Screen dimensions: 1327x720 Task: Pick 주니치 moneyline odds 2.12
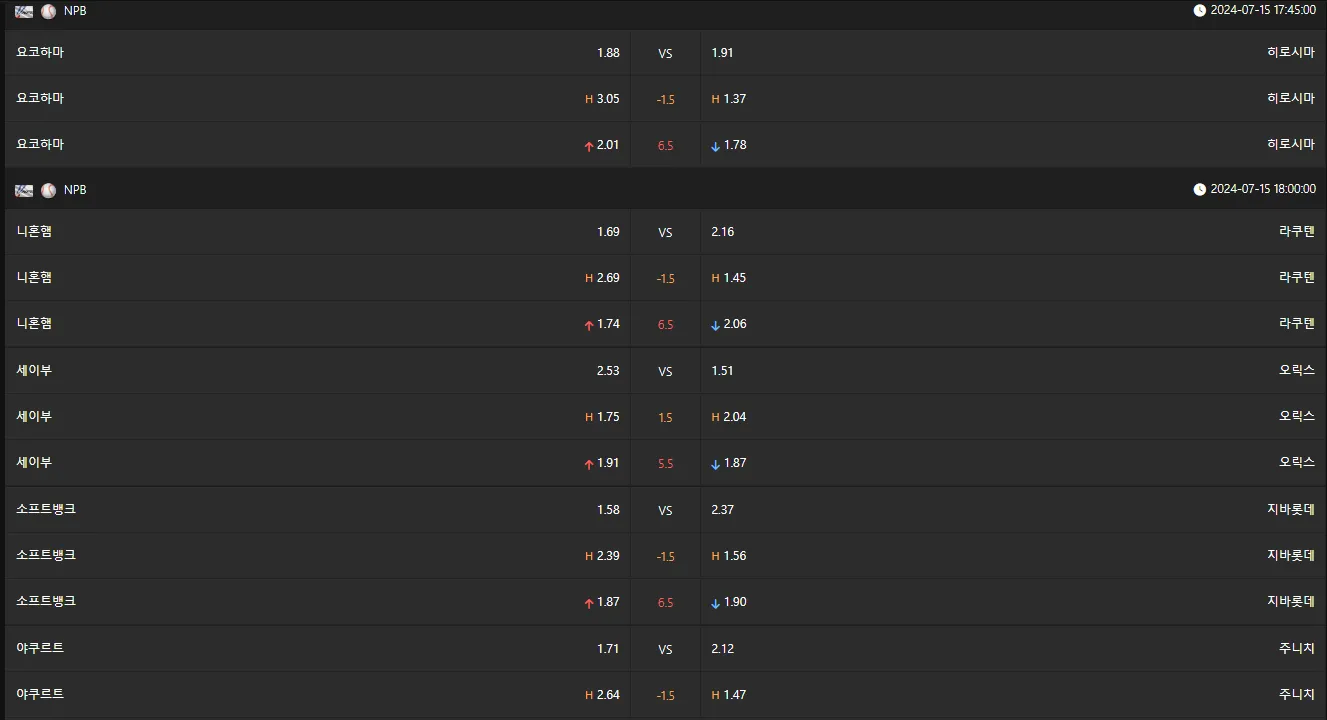click(722, 649)
